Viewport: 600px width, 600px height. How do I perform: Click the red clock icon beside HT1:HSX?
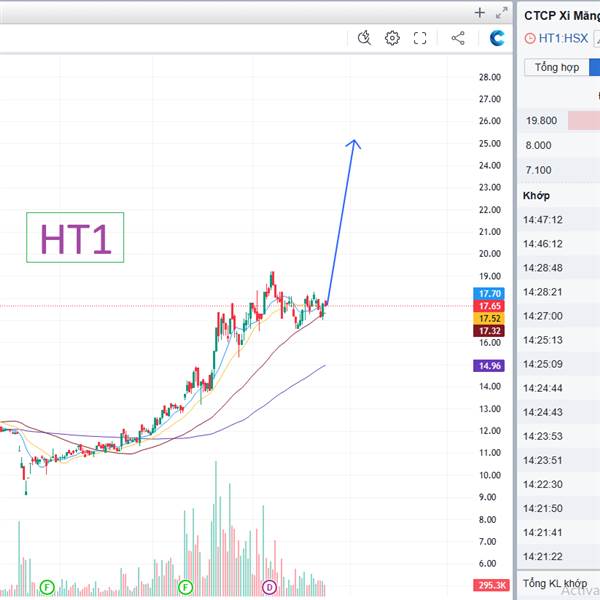point(530,38)
